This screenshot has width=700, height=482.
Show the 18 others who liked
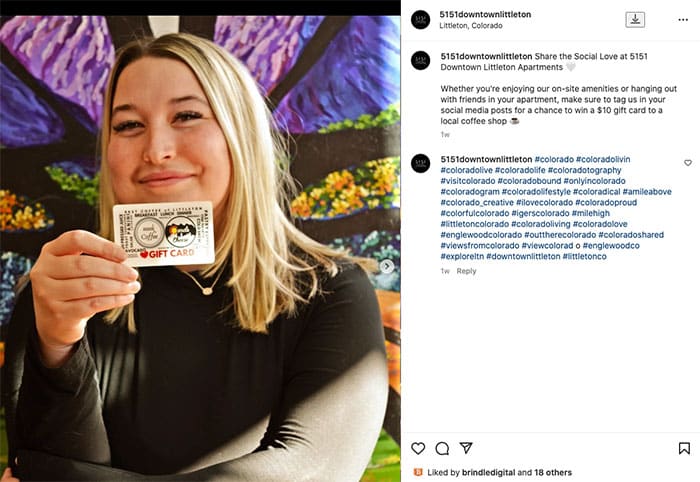(553, 472)
